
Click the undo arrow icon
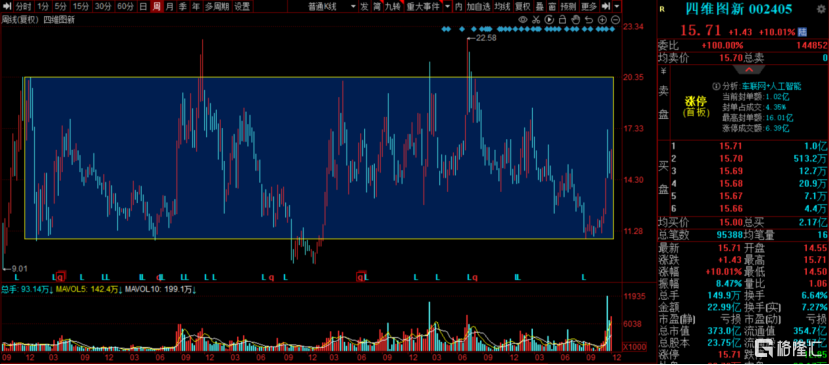[589, 20]
